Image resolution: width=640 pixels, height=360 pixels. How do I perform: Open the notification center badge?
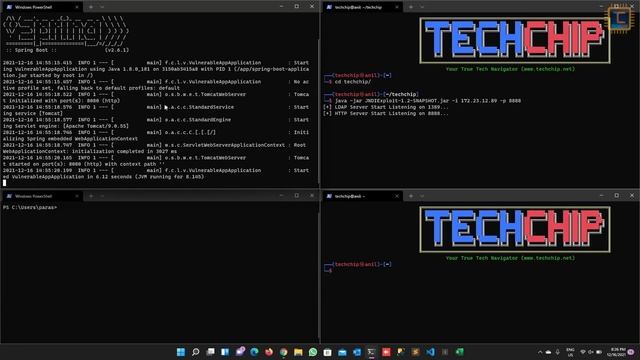(x=631, y=352)
